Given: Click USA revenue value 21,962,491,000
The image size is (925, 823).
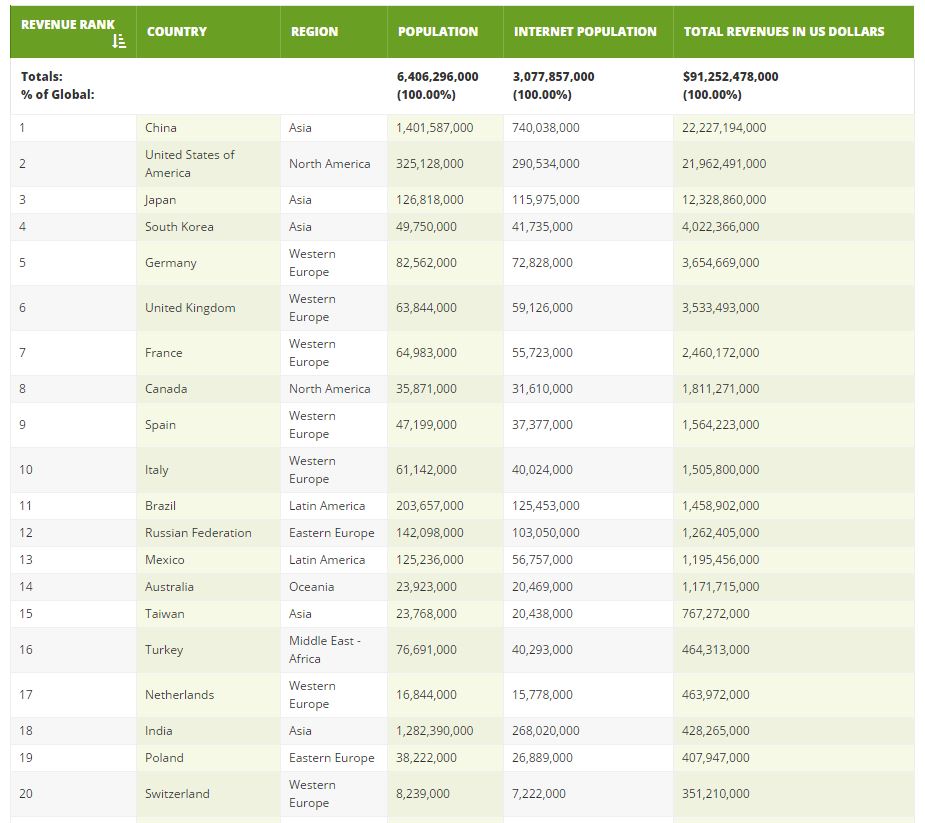Looking at the screenshot, I should [724, 163].
